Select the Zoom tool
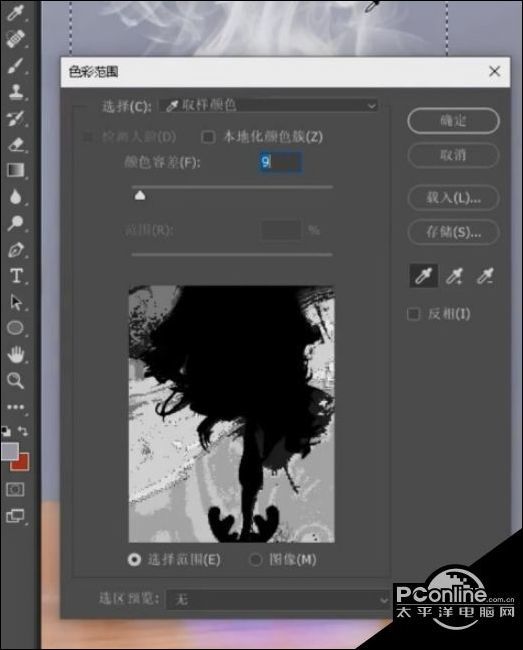Image resolution: width=523 pixels, height=650 pixels. pos(16,381)
